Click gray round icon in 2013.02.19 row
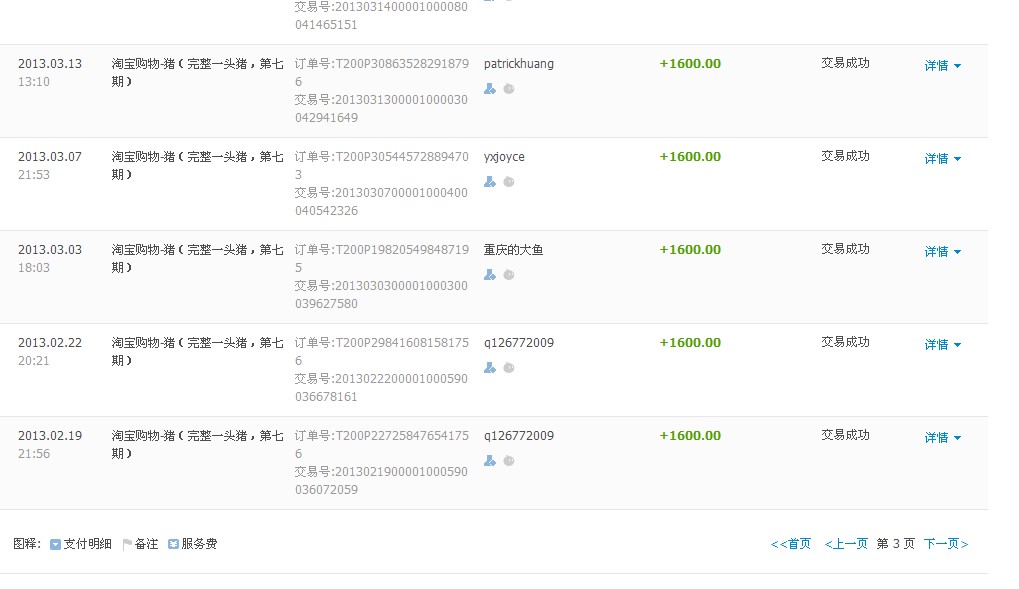 pyautogui.click(x=508, y=461)
